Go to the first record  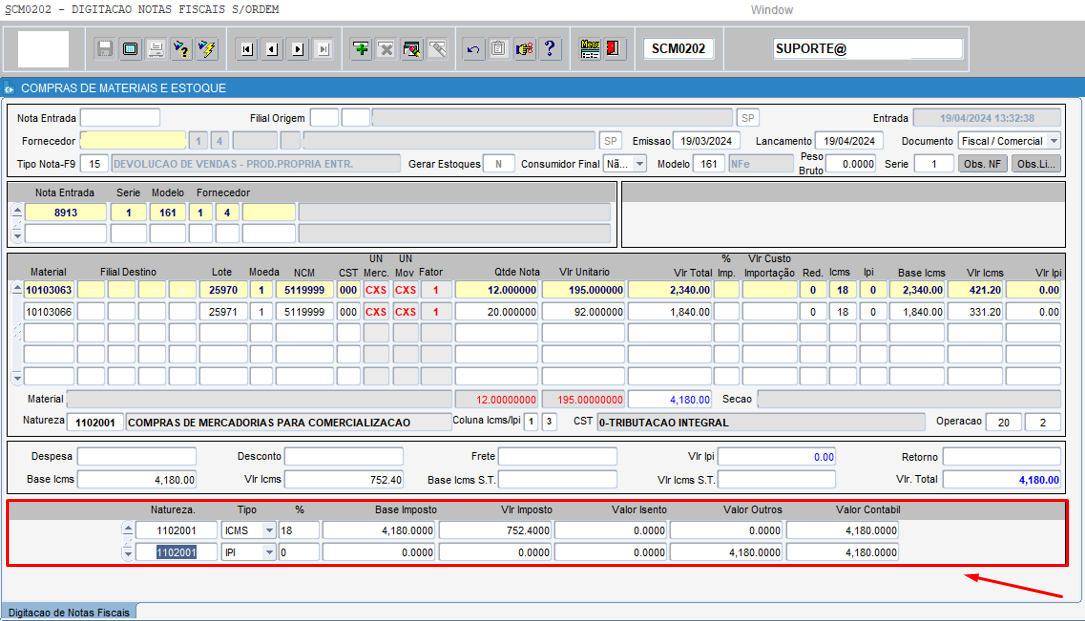click(246, 48)
